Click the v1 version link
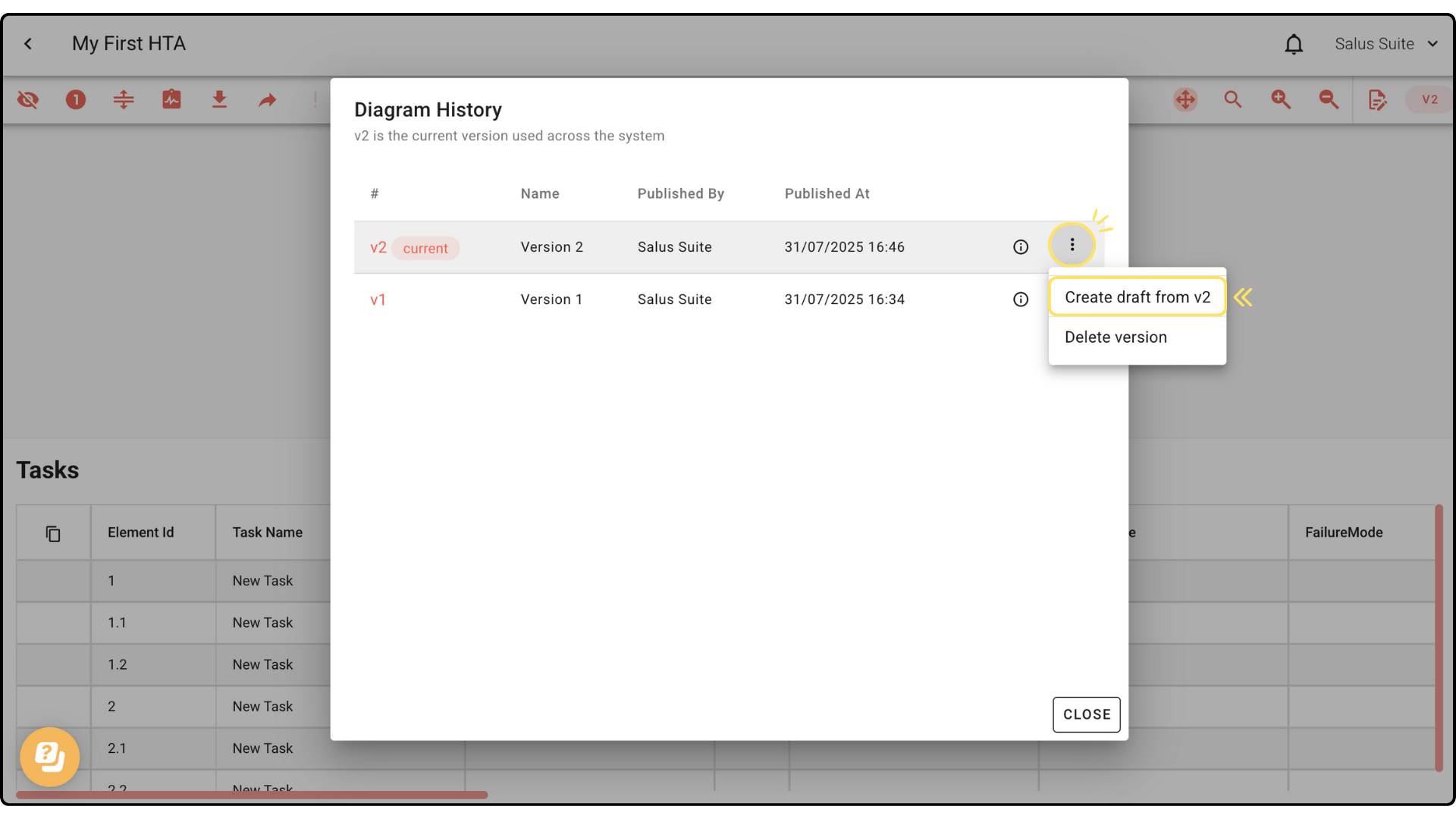The width and height of the screenshot is (1456, 819). [378, 300]
